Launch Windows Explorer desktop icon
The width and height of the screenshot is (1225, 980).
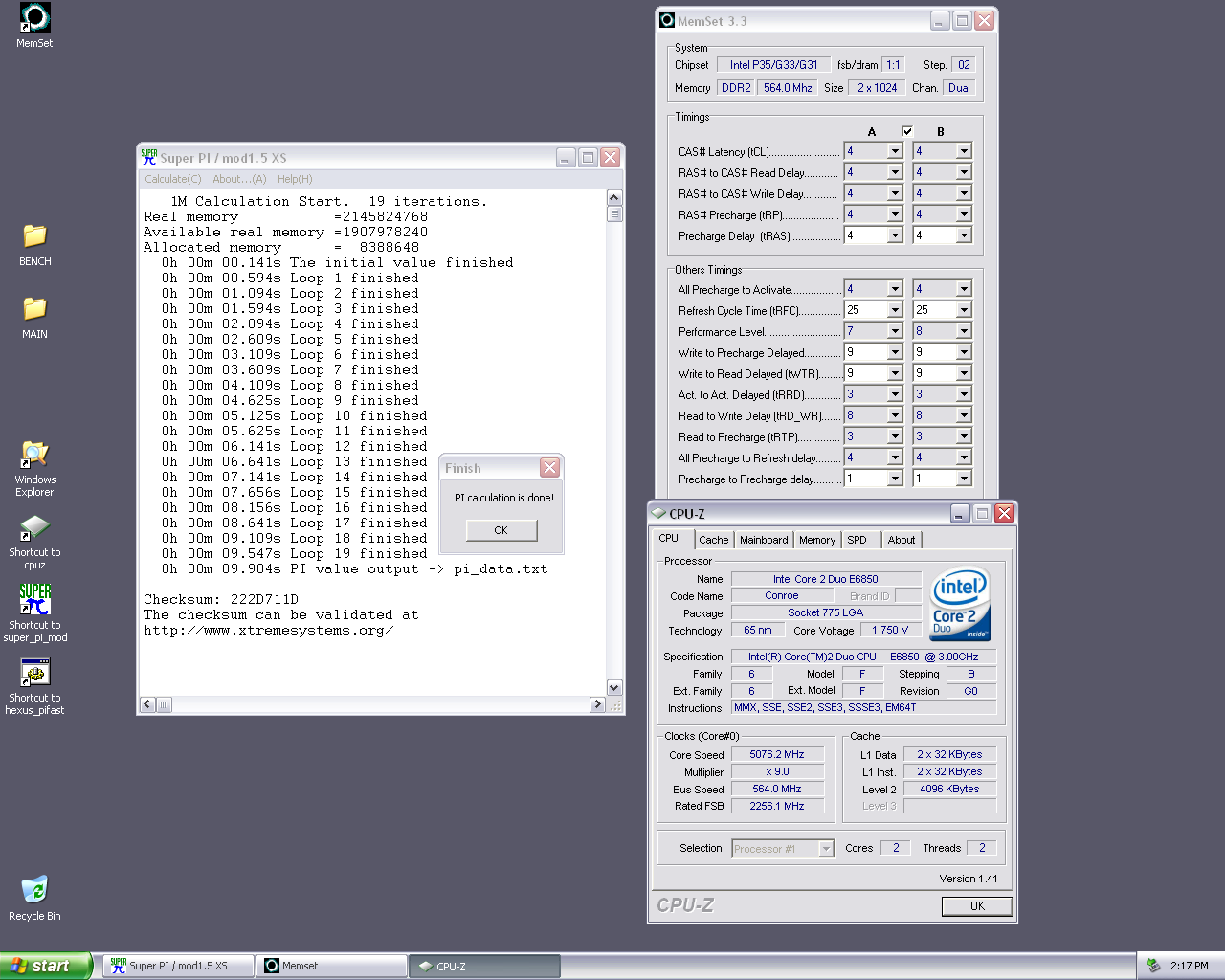[x=34, y=468]
